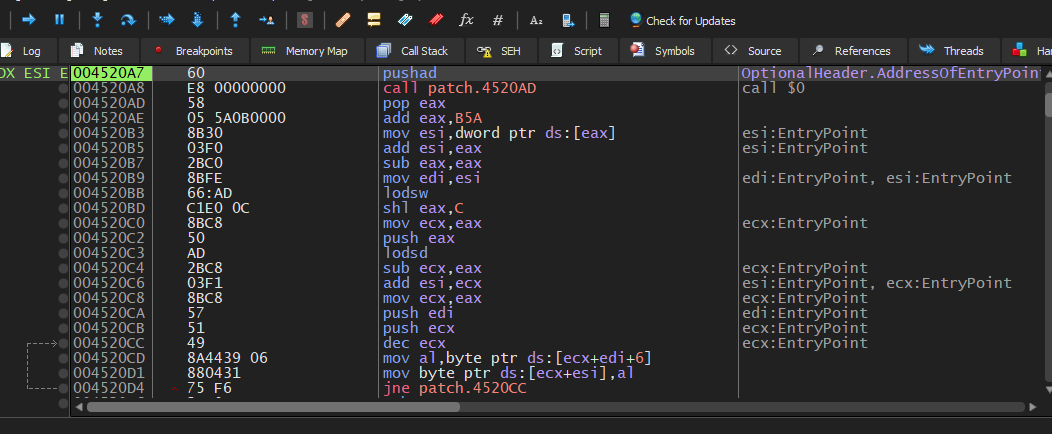Open the Strings Az icon
Screen dimensions: 1052x434
pyautogui.click(x=536, y=20)
